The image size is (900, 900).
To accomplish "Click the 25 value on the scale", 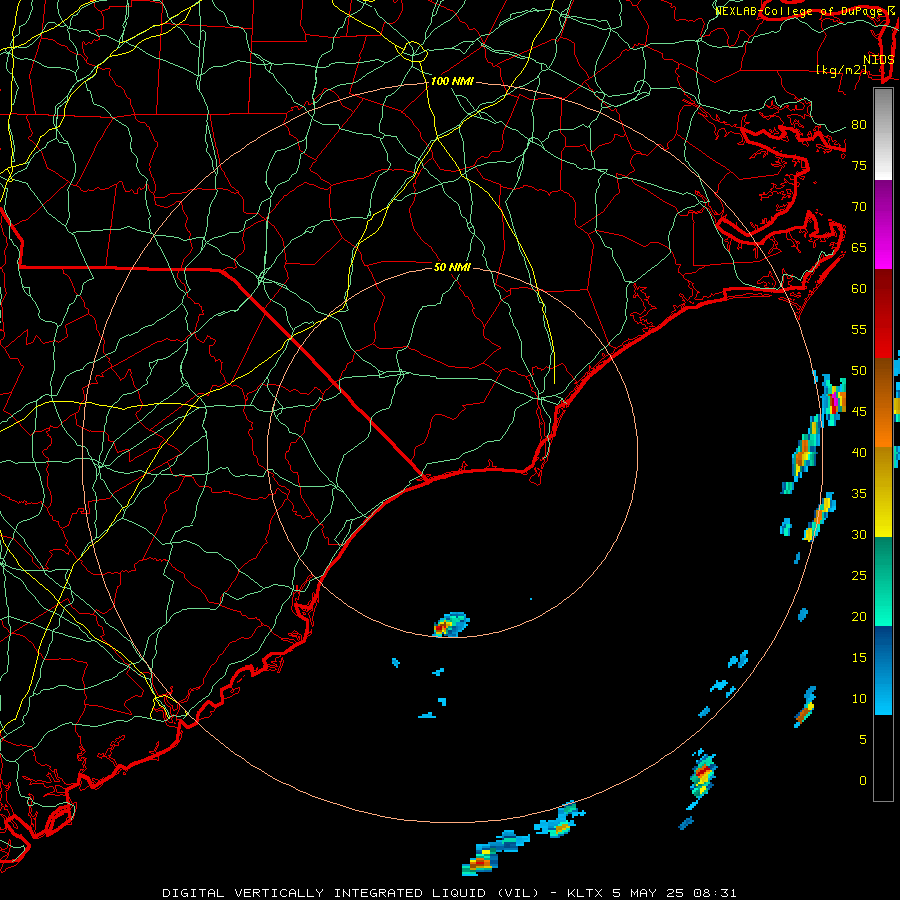I will click(859, 576).
